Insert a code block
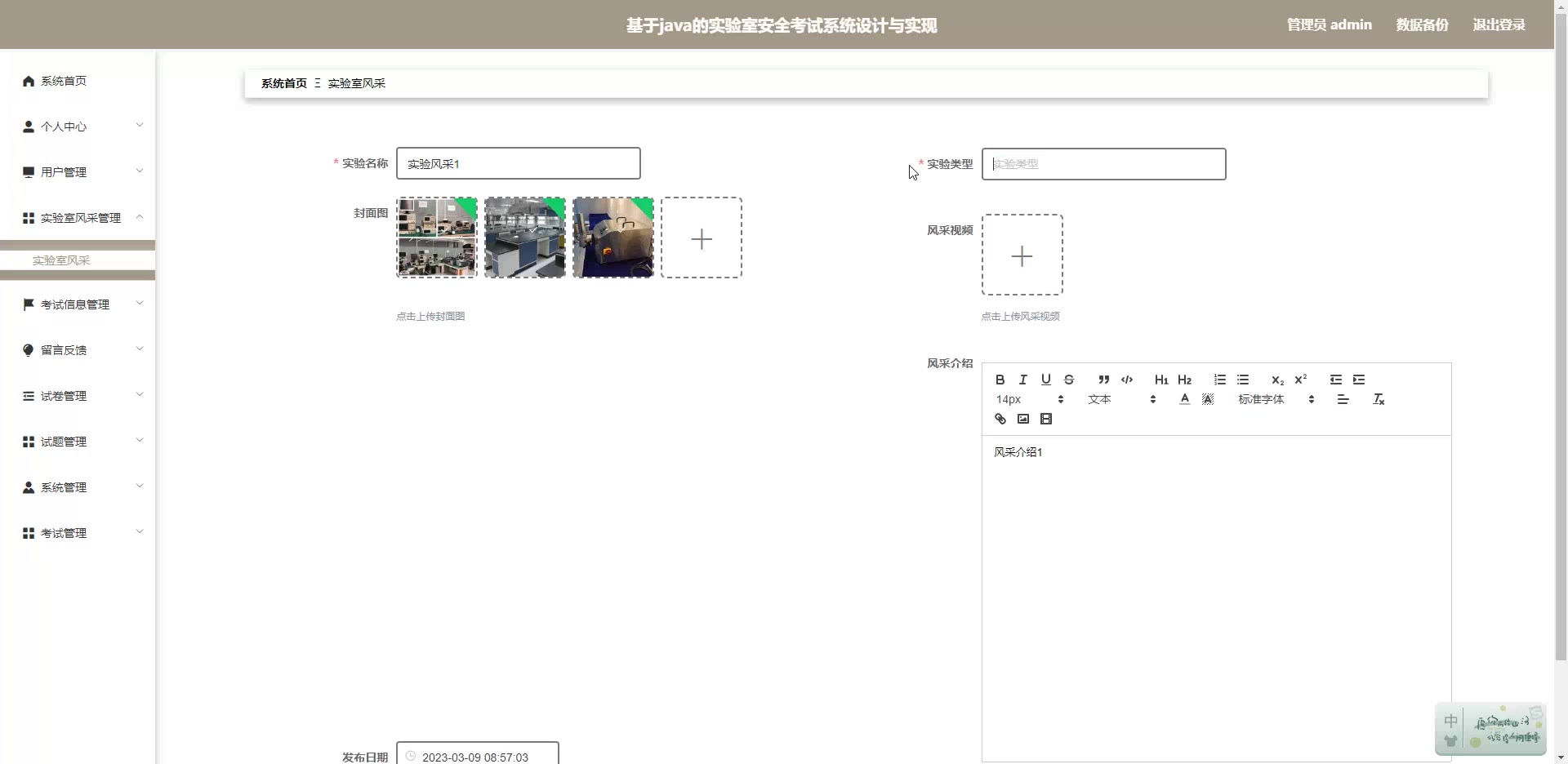Viewport: 1568px width, 764px height. point(1127,380)
